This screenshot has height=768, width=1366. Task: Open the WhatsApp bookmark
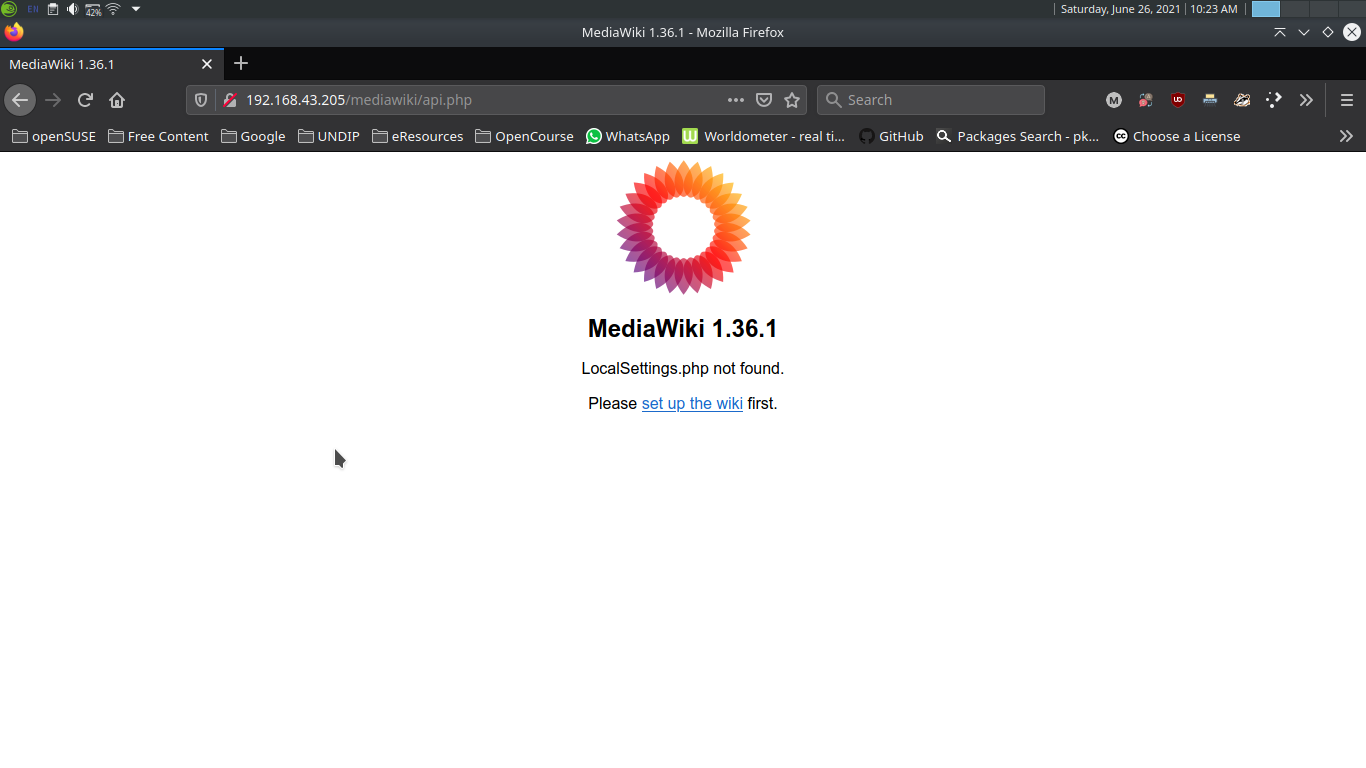628,136
